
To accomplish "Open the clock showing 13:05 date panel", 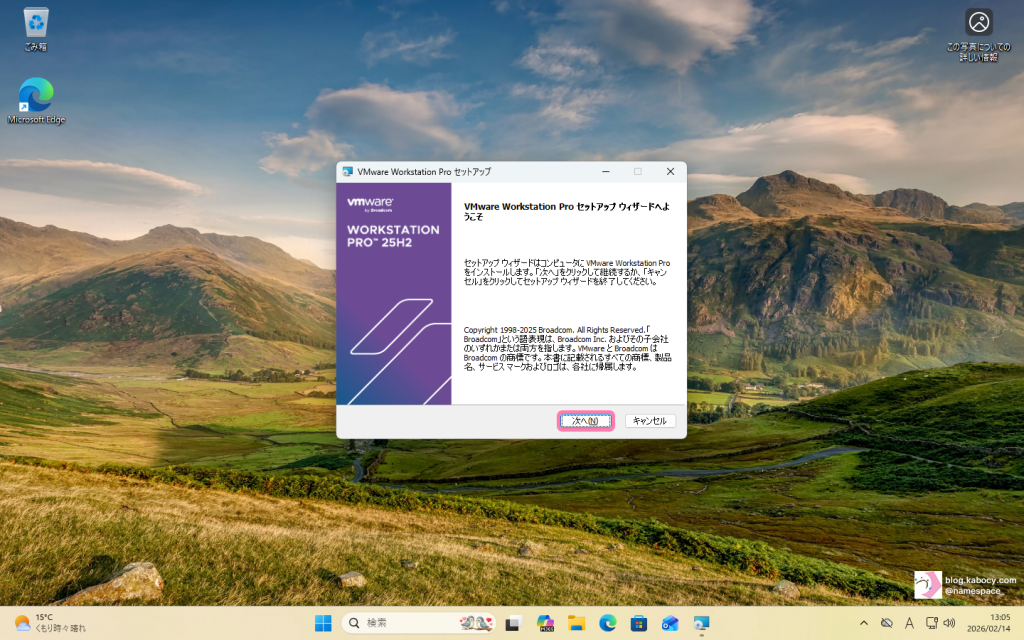I will tap(998, 623).
